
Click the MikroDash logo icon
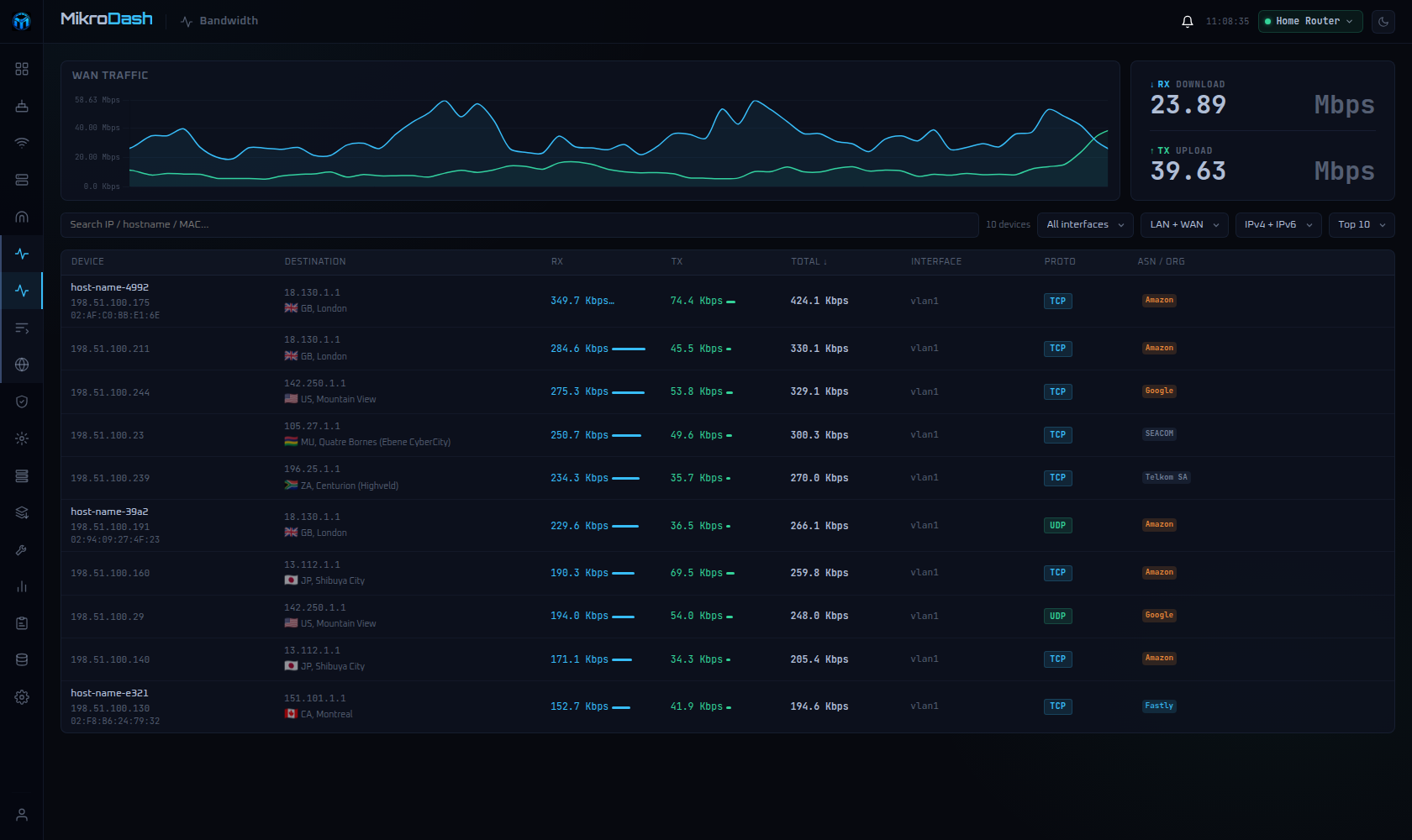[x=22, y=21]
